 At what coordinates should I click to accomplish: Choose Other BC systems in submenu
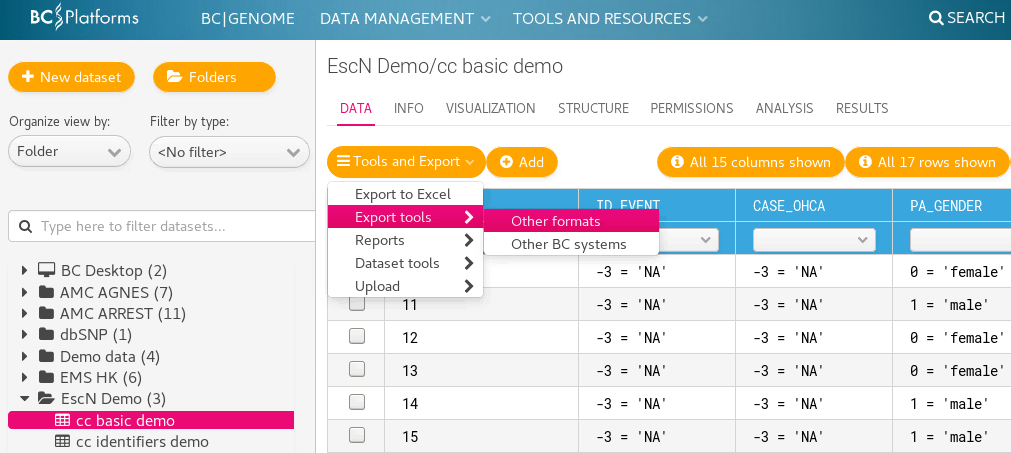(x=571, y=244)
